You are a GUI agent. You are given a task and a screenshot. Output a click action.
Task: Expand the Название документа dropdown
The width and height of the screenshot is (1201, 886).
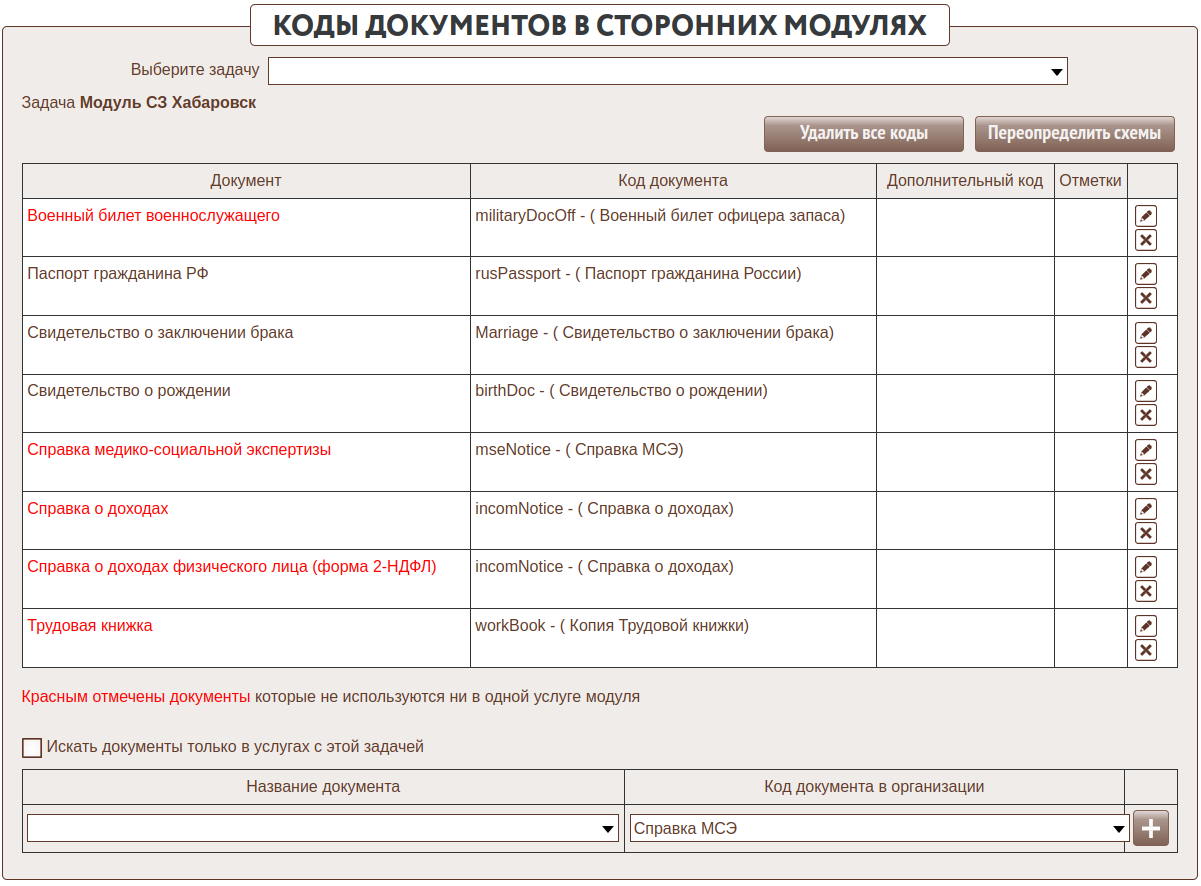(322, 829)
